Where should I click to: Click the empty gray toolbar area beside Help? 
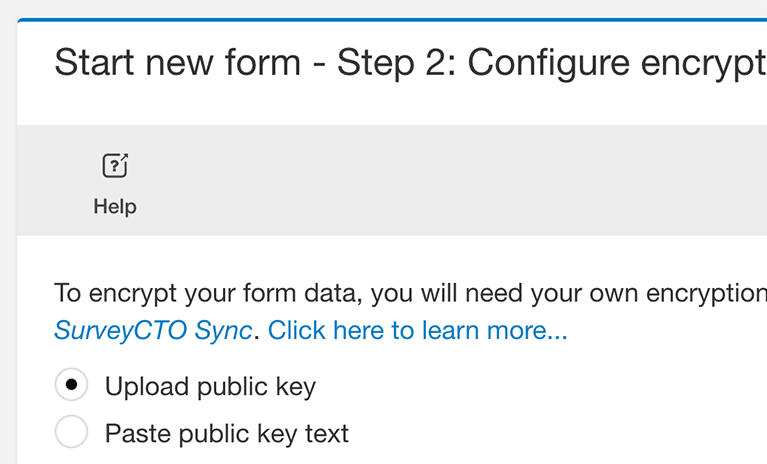click(x=440, y=181)
